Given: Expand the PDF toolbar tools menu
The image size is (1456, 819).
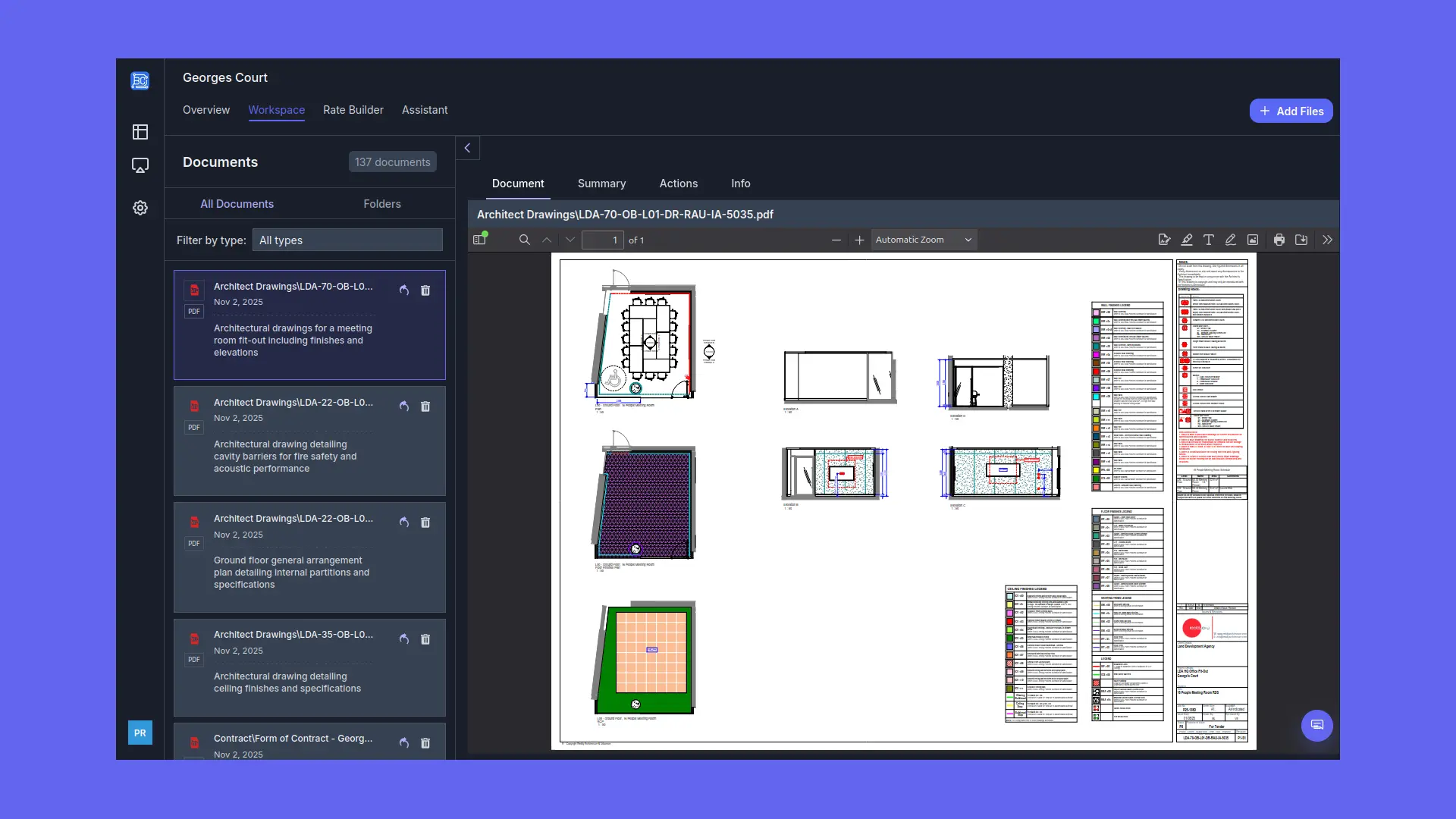Looking at the screenshot, I should [1327, 240].
